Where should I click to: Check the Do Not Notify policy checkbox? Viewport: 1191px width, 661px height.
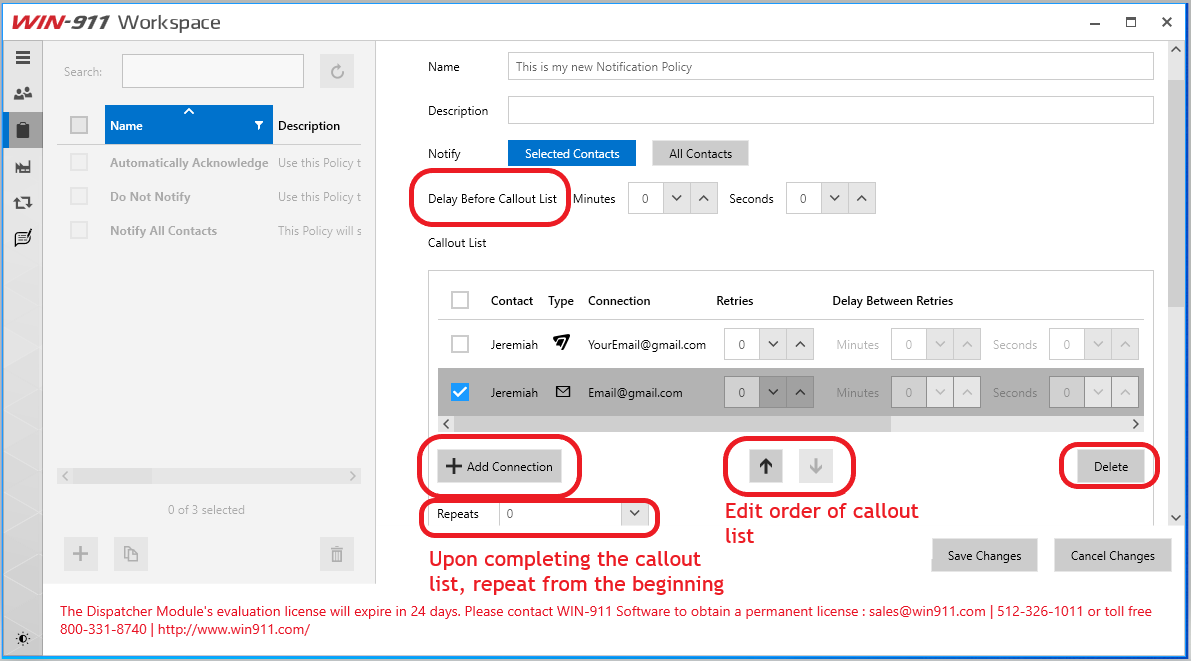[79, 196]
